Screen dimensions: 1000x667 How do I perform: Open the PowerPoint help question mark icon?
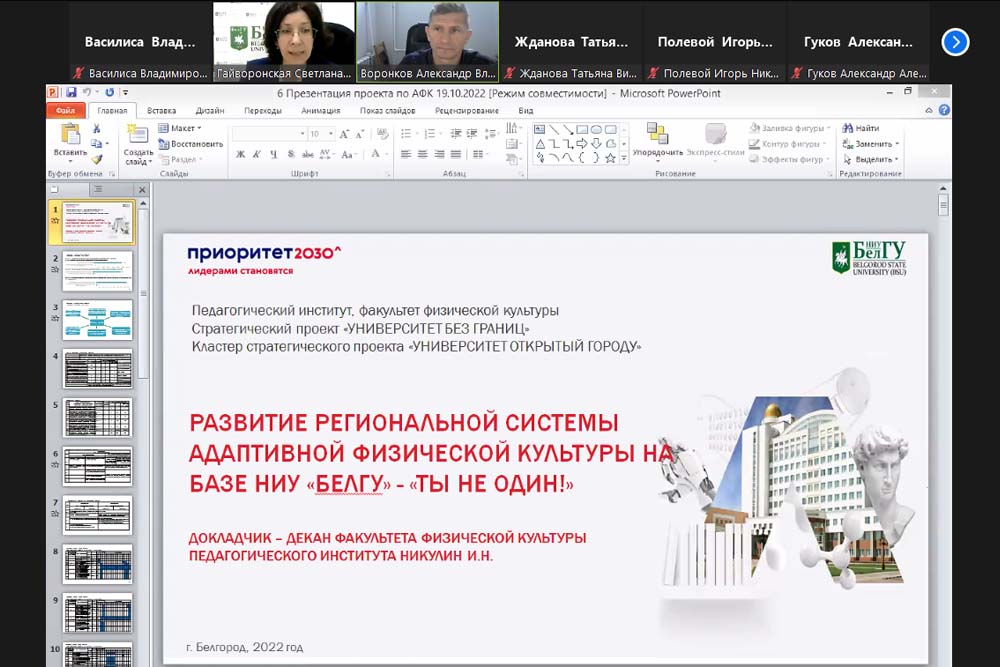tap(944, 111)
